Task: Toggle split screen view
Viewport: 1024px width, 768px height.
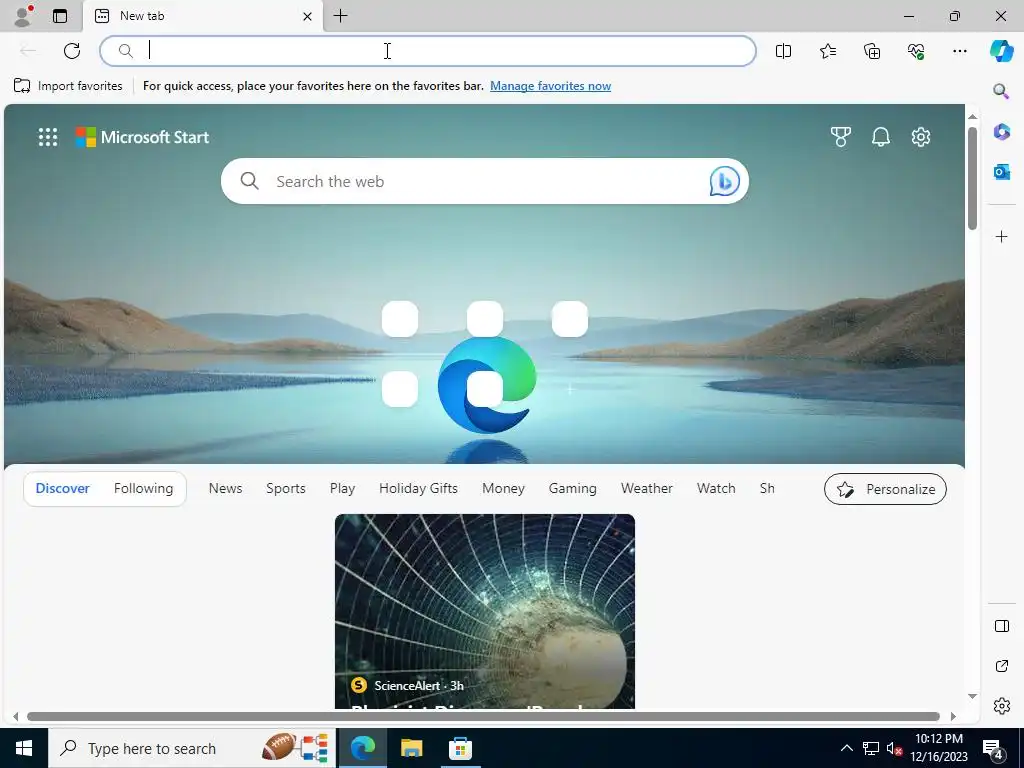Action: [783, 51]
